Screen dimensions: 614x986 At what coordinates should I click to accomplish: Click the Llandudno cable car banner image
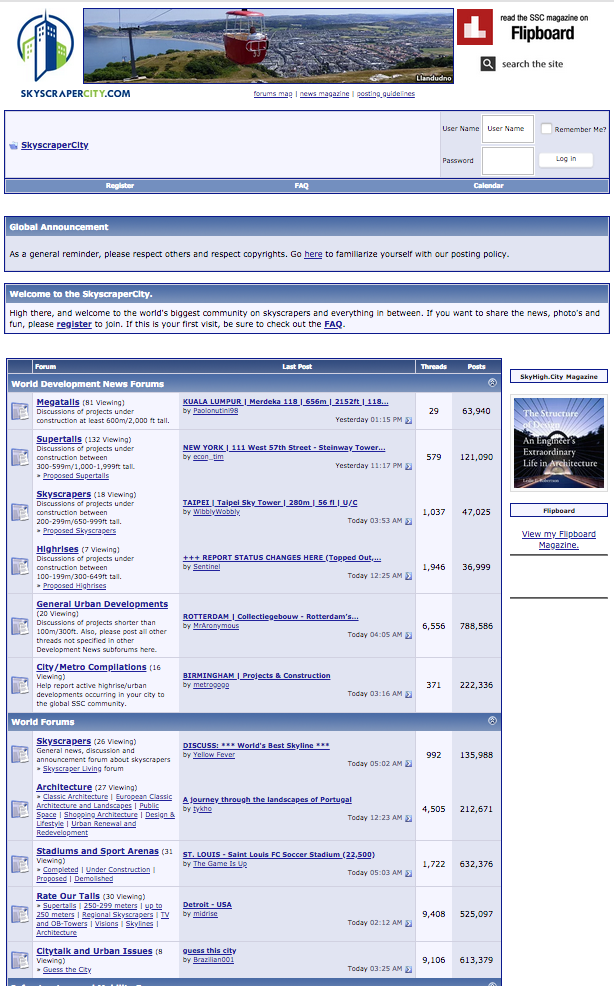pos(268,46)
